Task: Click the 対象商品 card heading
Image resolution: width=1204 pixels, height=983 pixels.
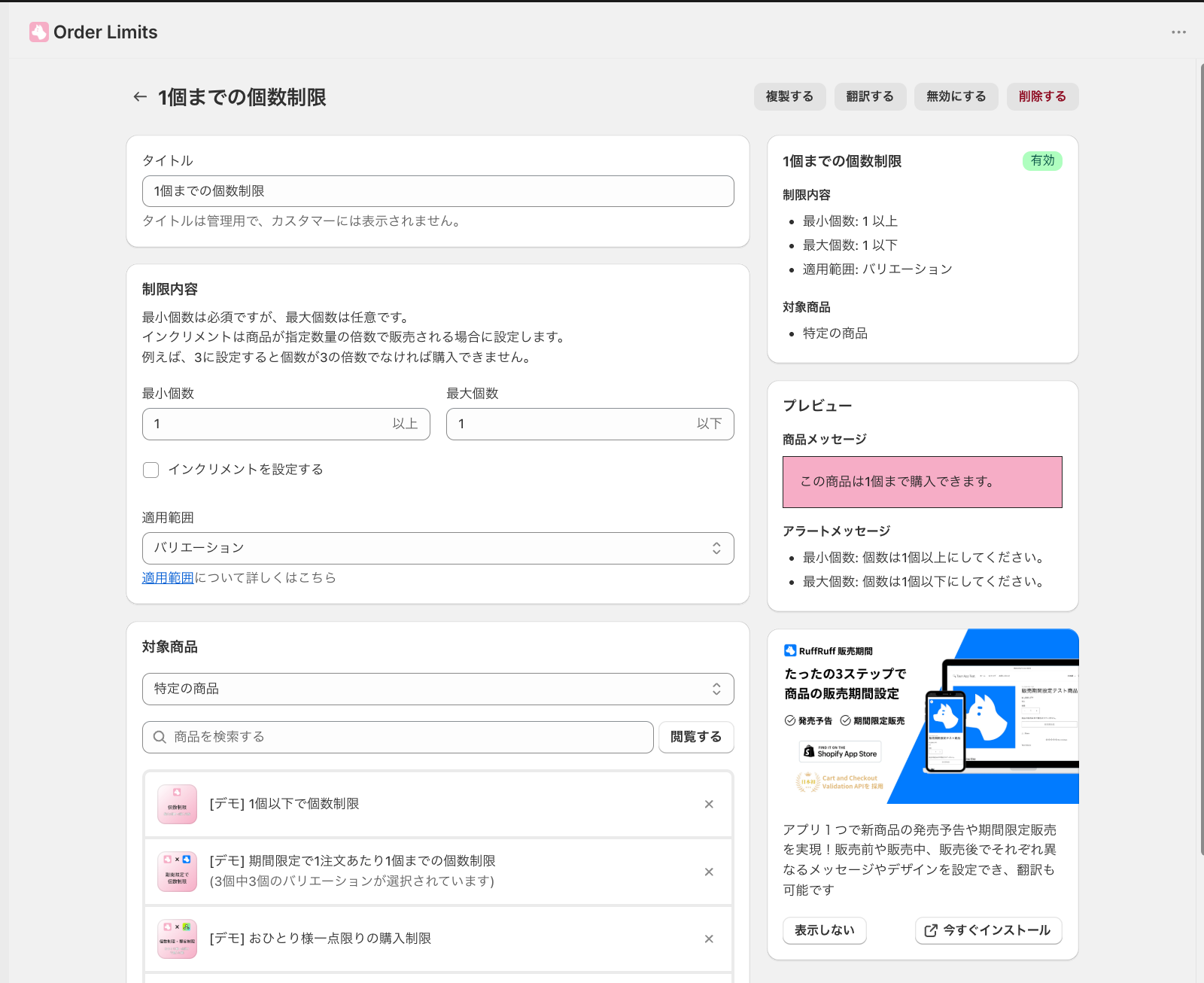Action: [x=170, y=647]
